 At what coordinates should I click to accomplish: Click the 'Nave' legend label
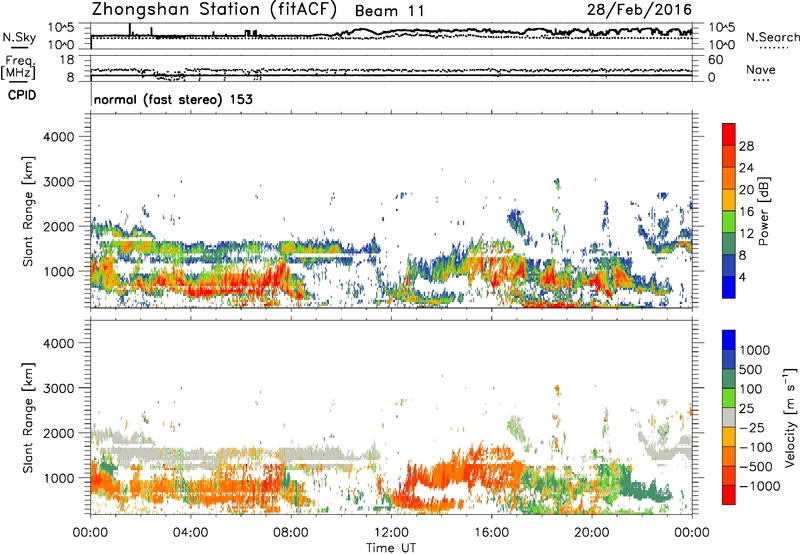click(761, 70)
